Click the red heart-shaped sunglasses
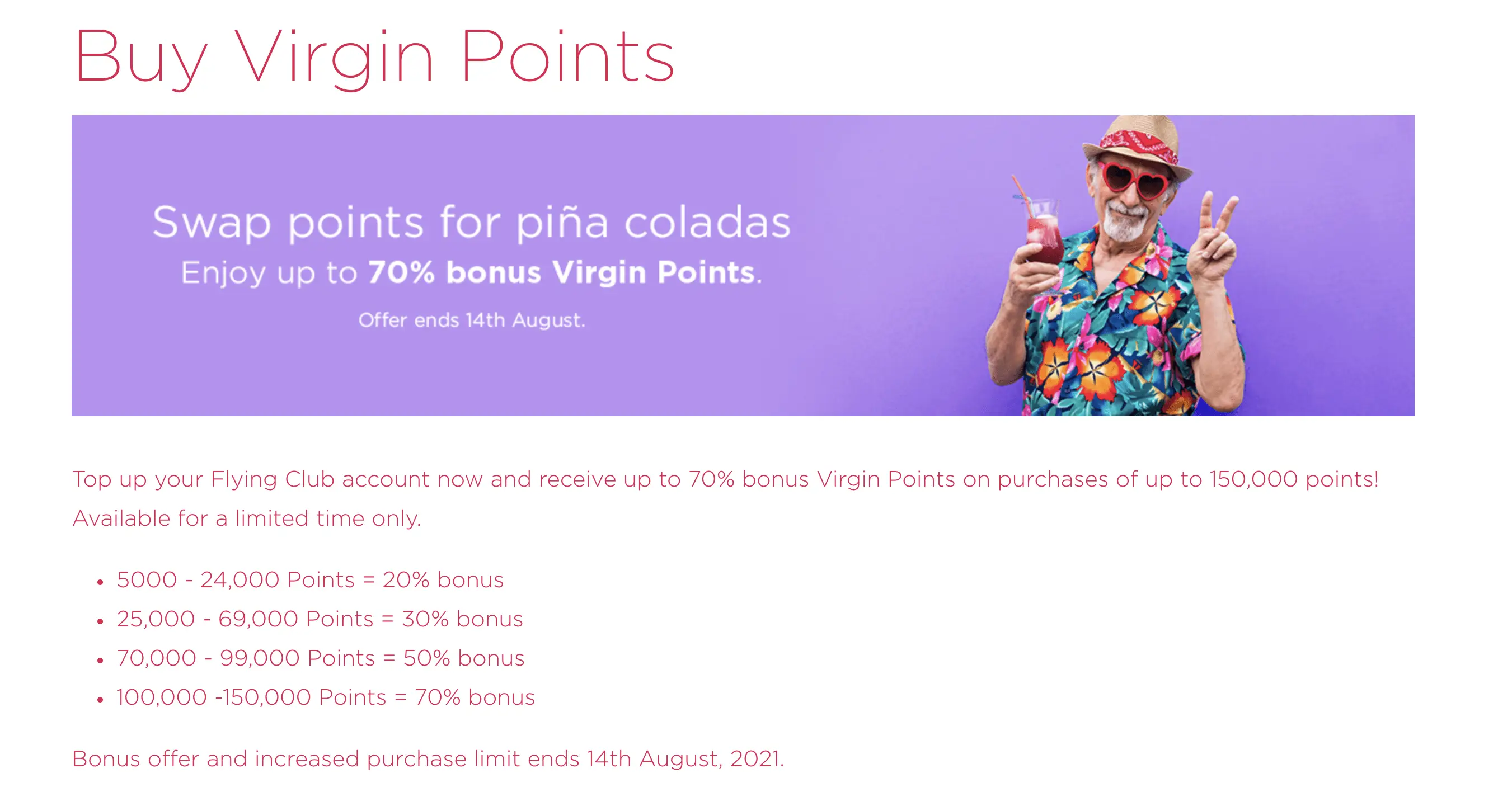Viewport: 1512px width, 792px height. tap(1133, 180)
